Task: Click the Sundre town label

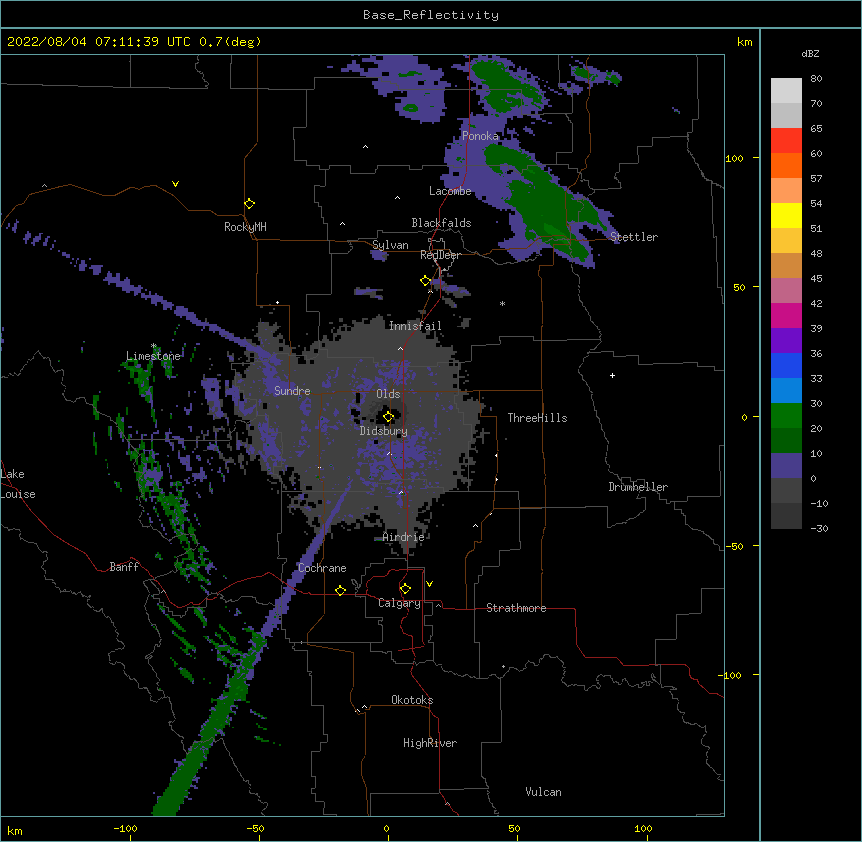Action: [292, 391]
